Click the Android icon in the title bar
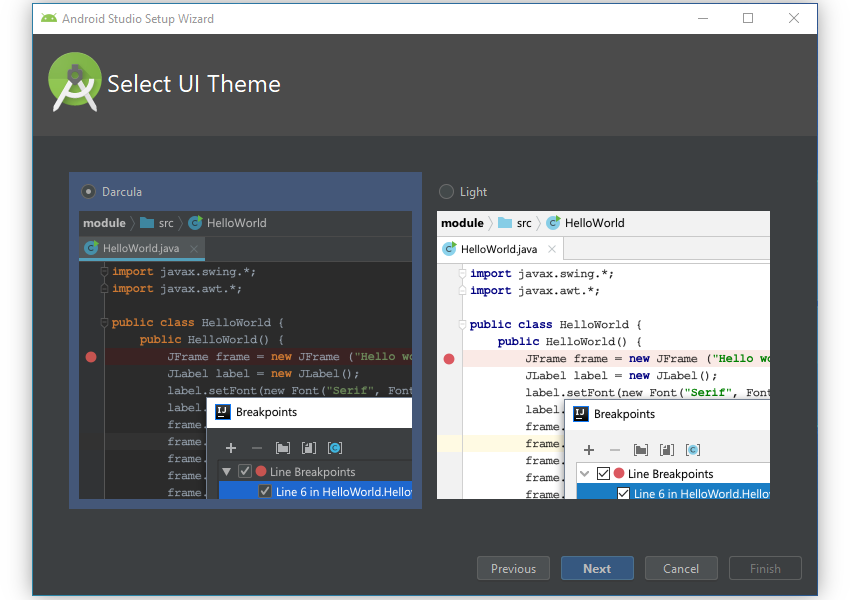This screenshot has width=850, height=600. [49, 18]
